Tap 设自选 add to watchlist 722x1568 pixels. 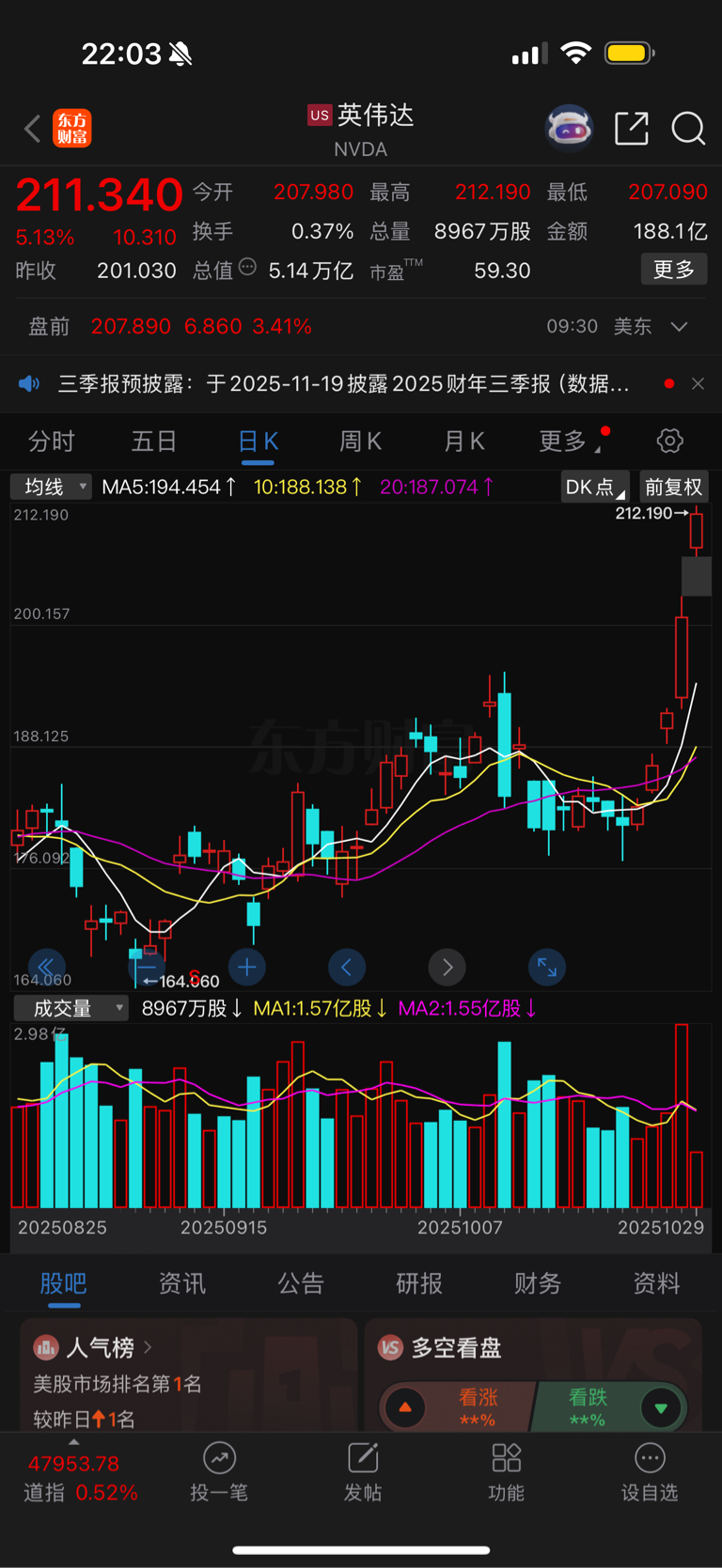(650, 1472)
